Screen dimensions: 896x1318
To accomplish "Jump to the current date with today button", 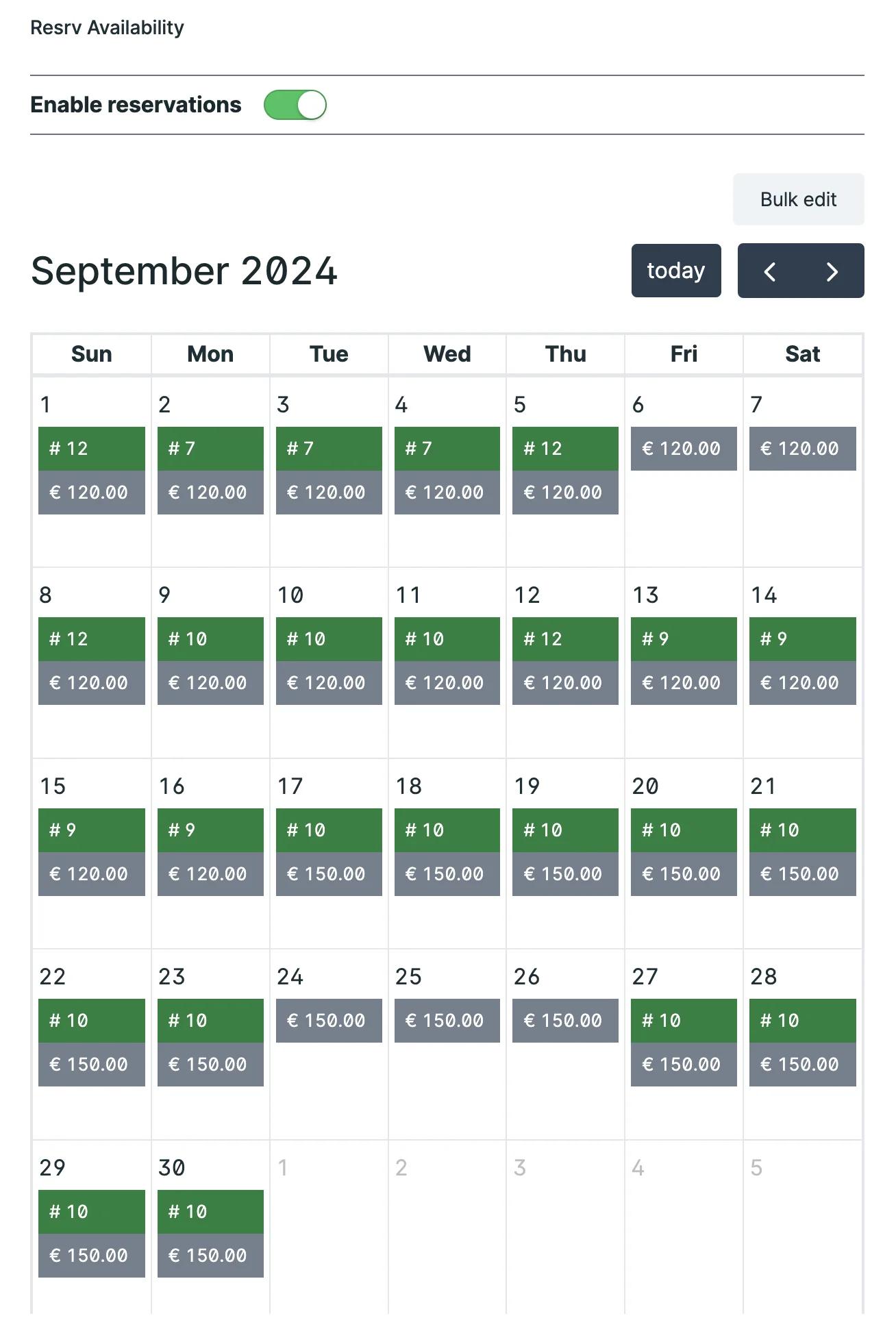I will pos(675,270).
